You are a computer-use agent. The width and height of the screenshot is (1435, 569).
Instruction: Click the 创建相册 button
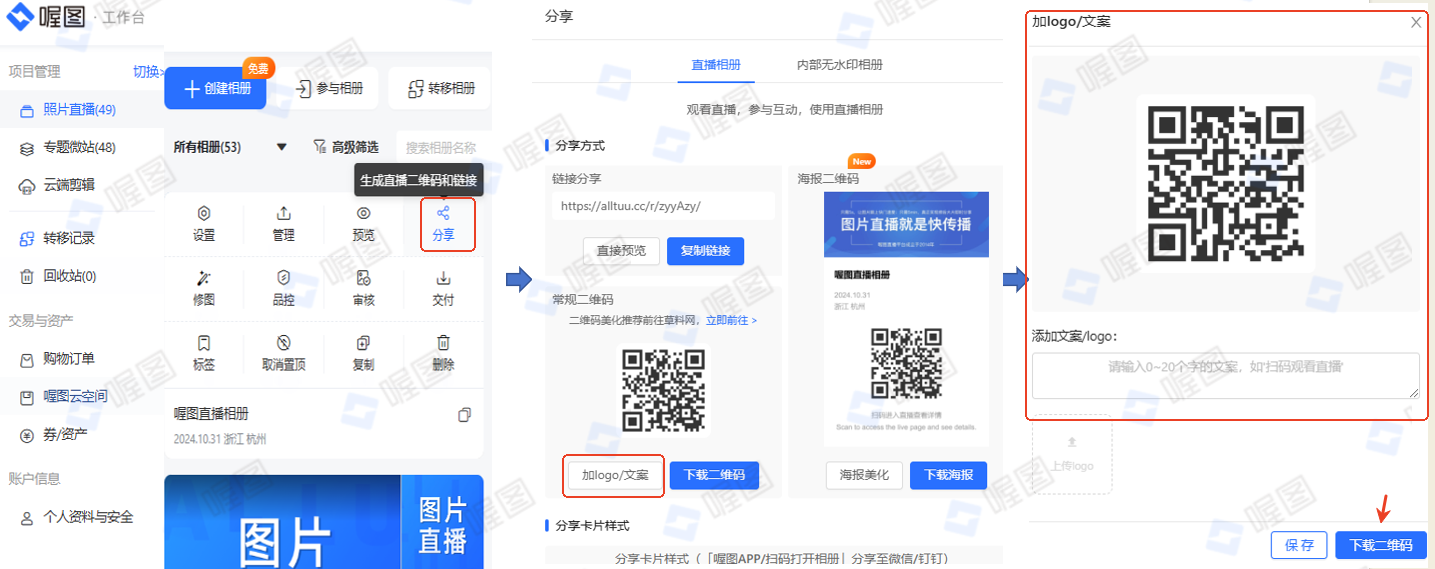tap(214, 89)
